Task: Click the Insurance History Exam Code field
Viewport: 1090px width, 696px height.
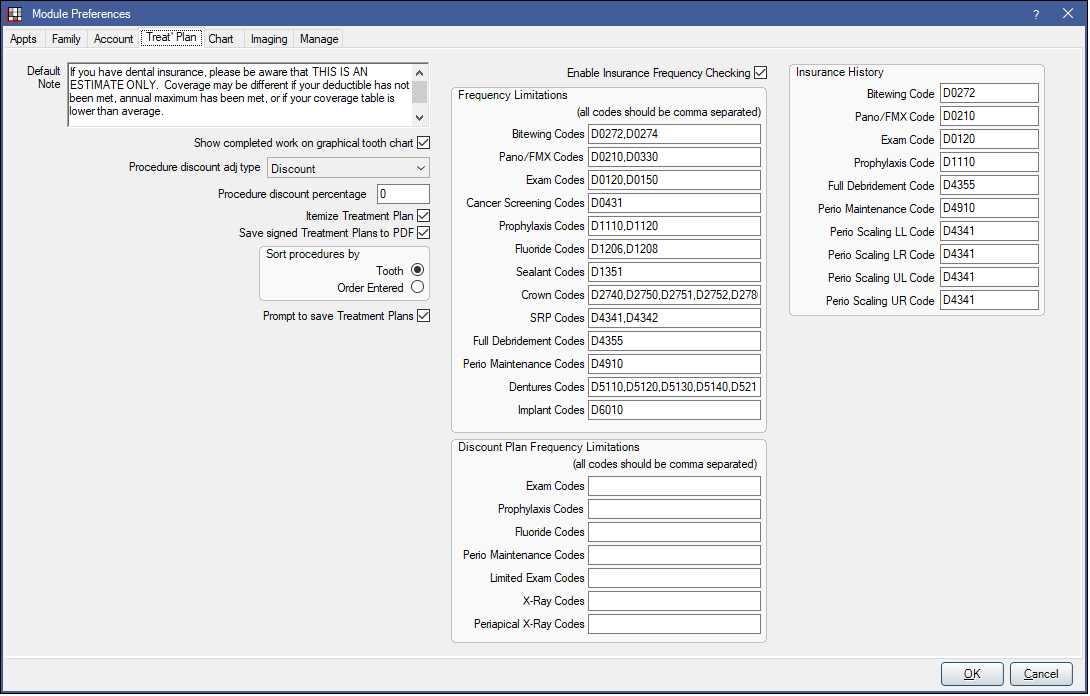Action: pos(989,139)
